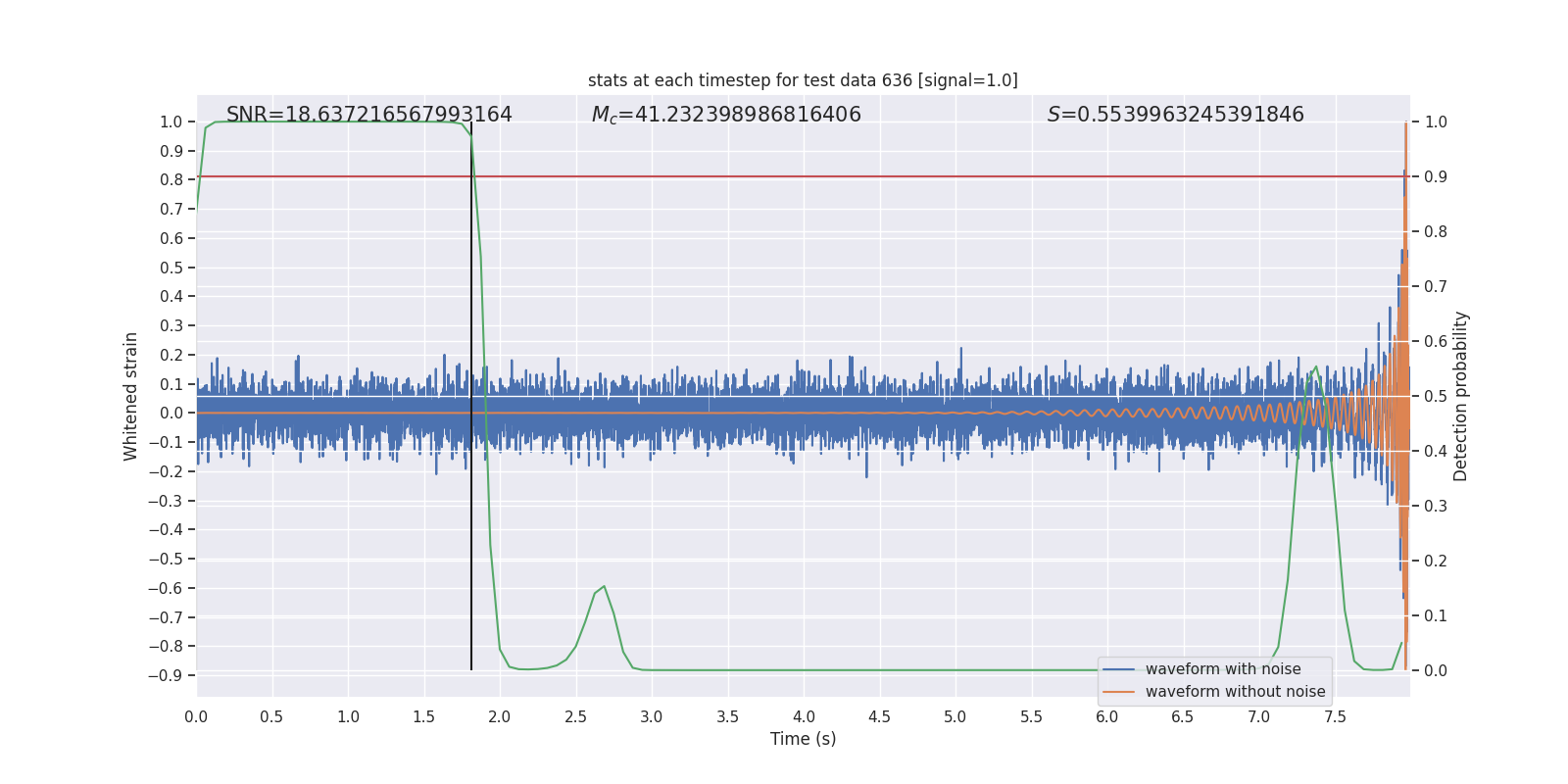This screenshot has height=784, width=1568.
Task: Click the 'Whitened strain' y-axis label
Action: point(131,396)
